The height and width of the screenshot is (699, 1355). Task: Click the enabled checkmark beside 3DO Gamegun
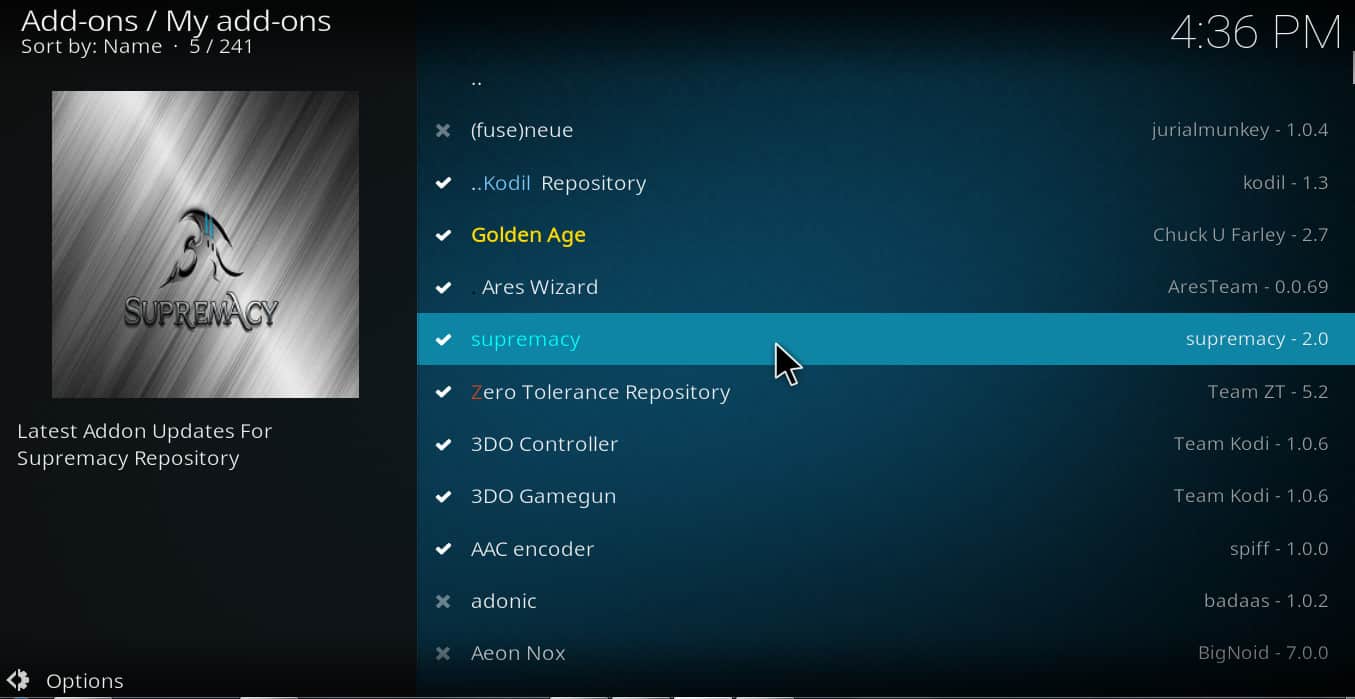coord(443,496)
